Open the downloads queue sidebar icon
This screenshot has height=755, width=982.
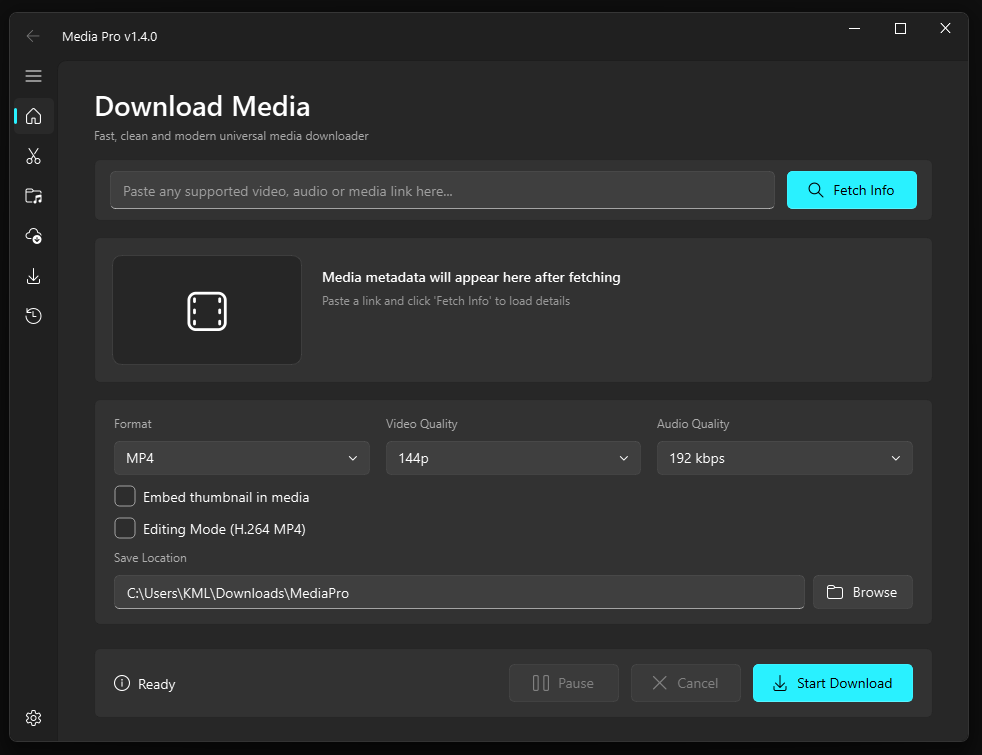click(x=33, y=276)
